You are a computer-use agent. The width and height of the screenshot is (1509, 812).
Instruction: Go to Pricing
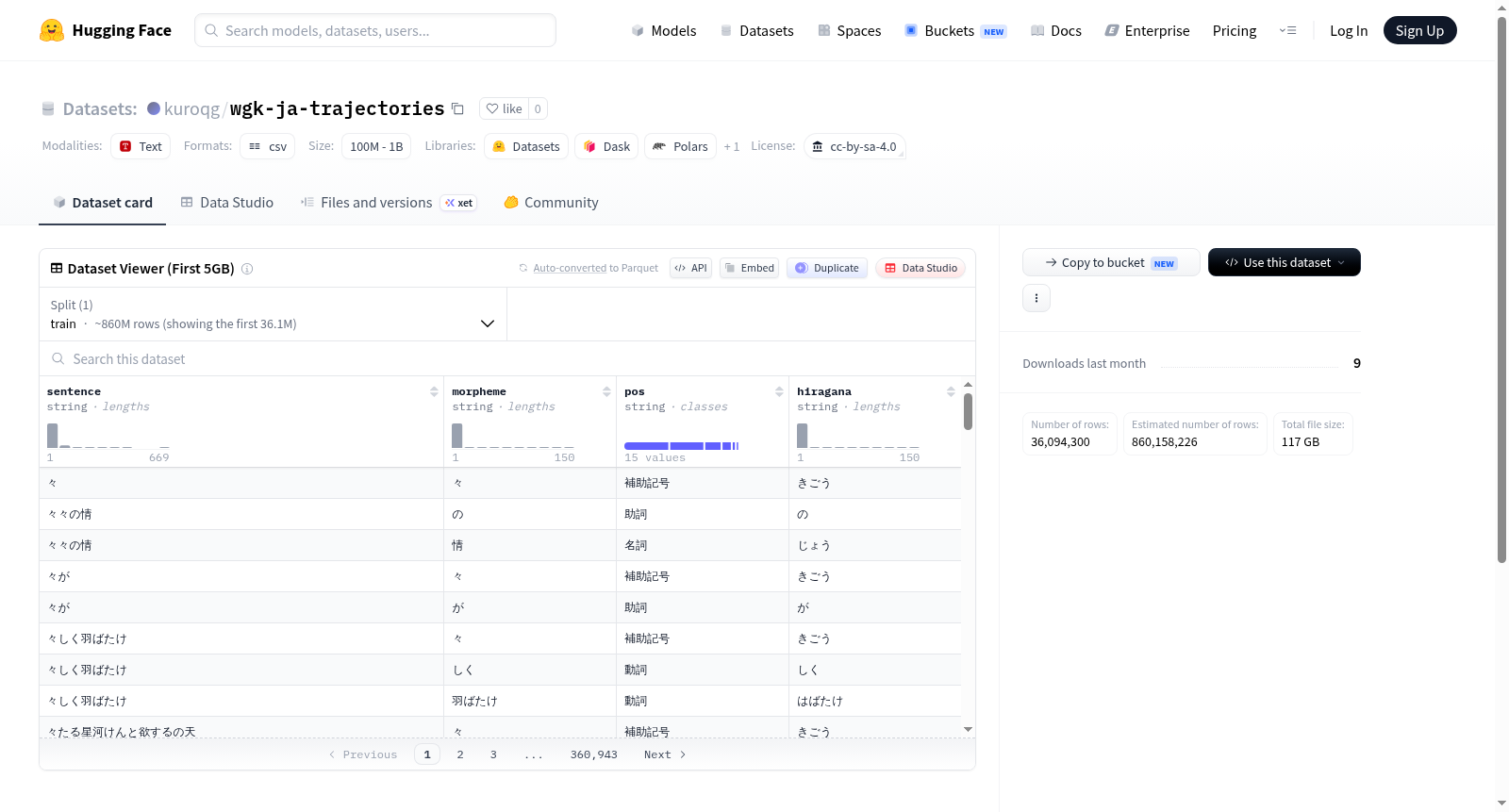click(1235, 30)
